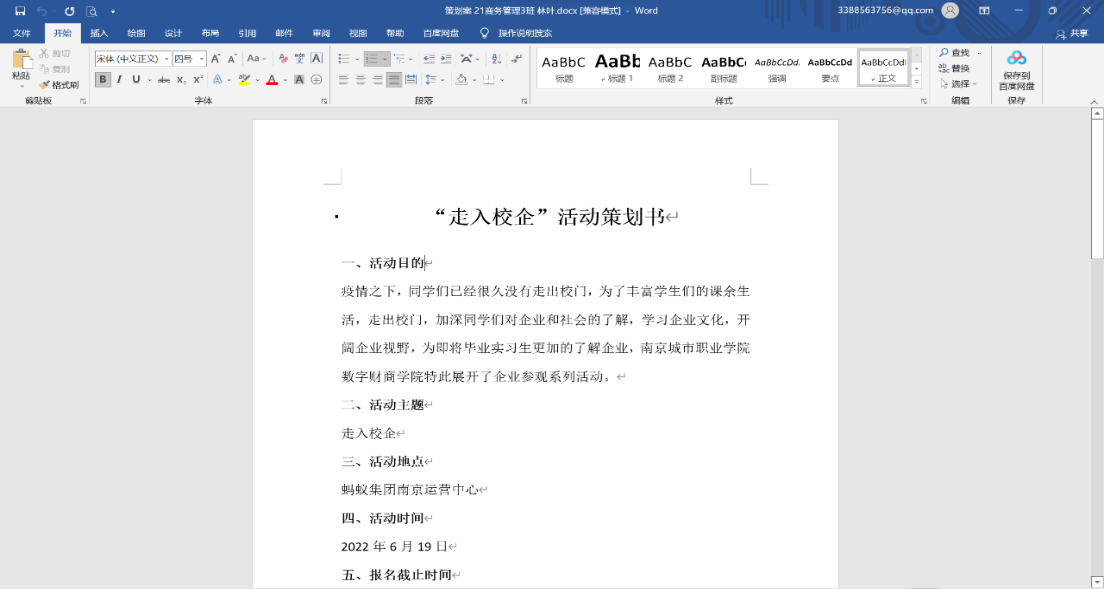This screenshot has width=1104, height=589.
Task: Toggle Italic formatting
Action: (x=119, y=80)
